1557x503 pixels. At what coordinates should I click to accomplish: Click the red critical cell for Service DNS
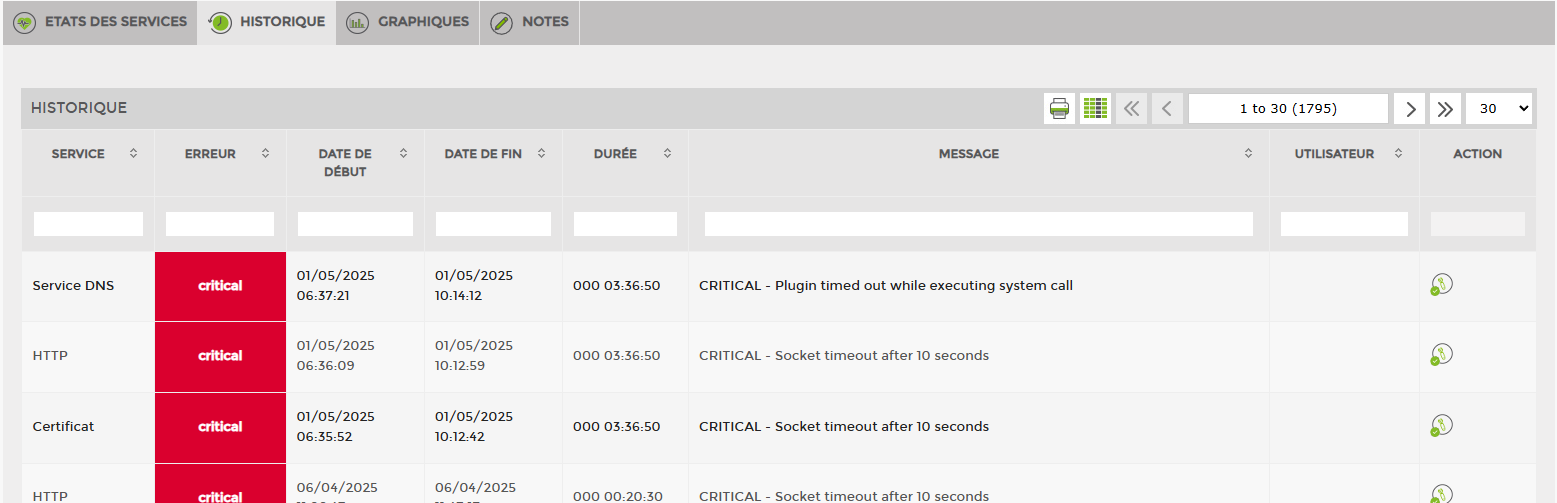[x=220, y=286]
